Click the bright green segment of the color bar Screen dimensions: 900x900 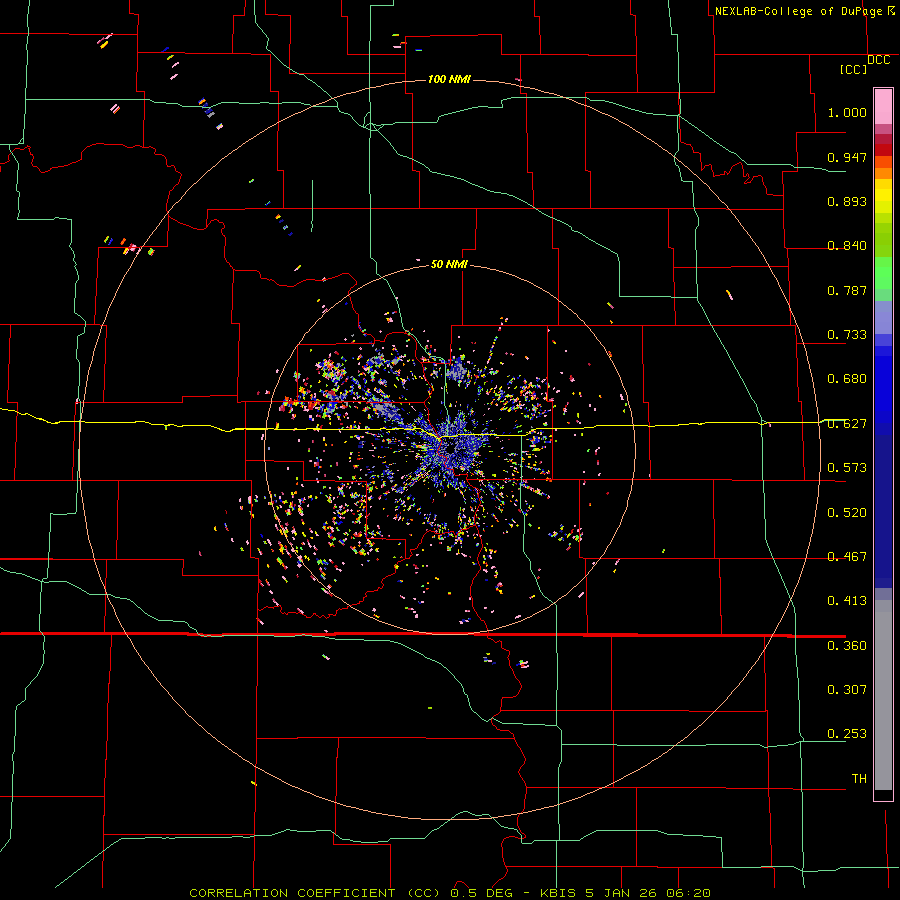(x=883, y=273)
